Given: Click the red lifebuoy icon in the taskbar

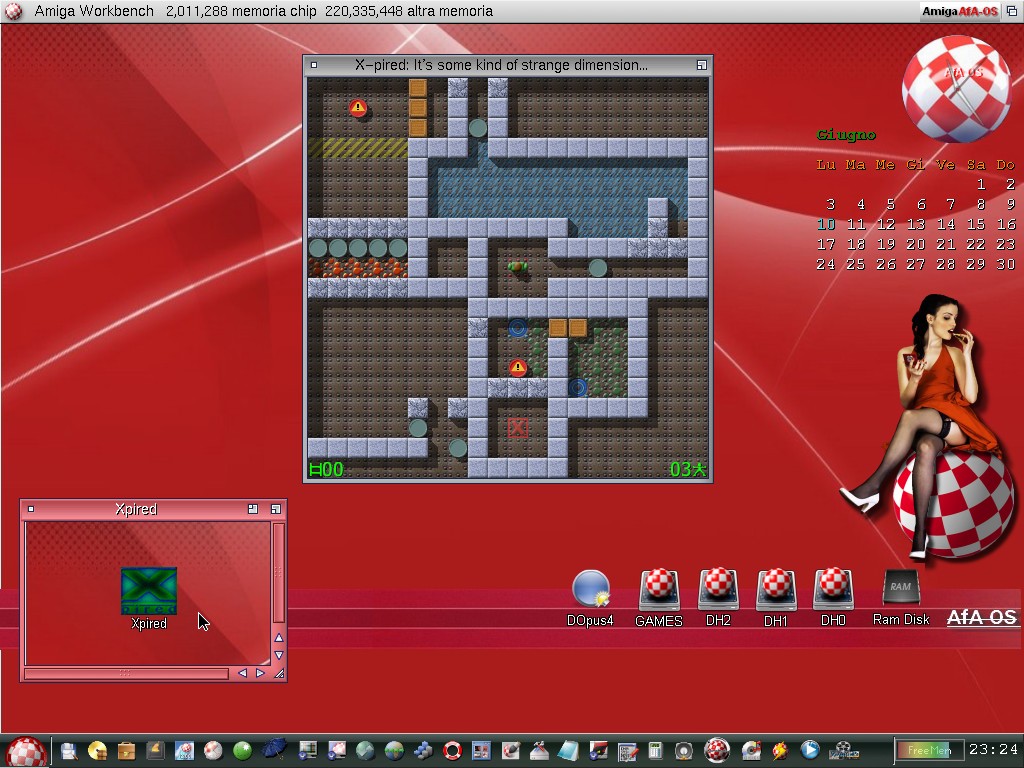Looking at the screenshot, I should coord(452,750).
